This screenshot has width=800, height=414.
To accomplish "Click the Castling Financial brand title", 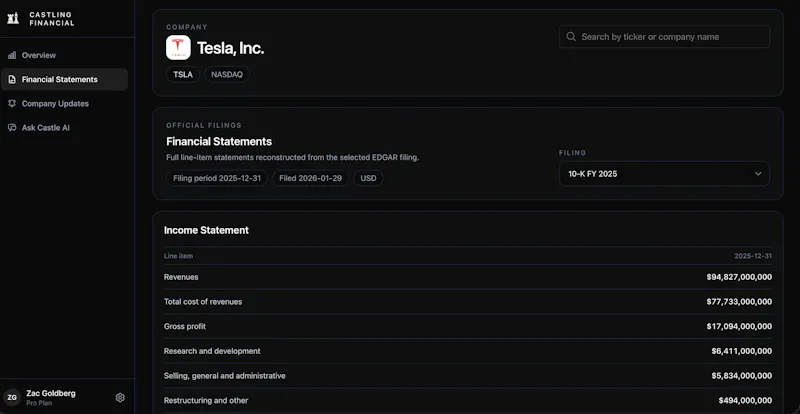I will click(52, 19).
